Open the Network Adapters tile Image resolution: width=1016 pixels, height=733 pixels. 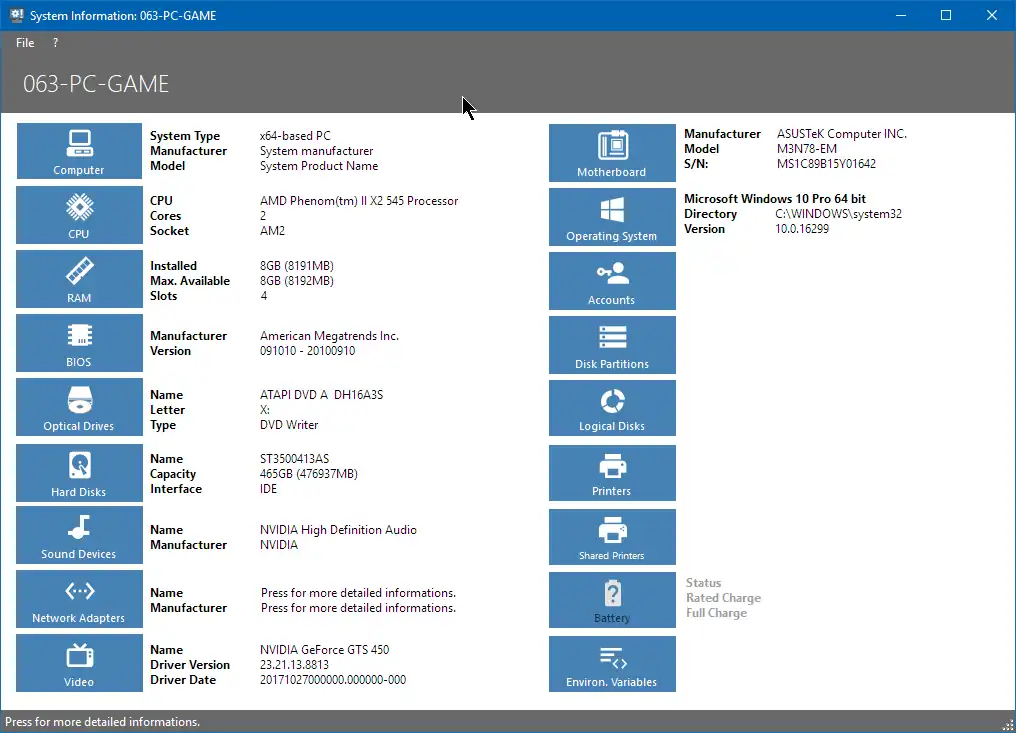tap(79, 599)
